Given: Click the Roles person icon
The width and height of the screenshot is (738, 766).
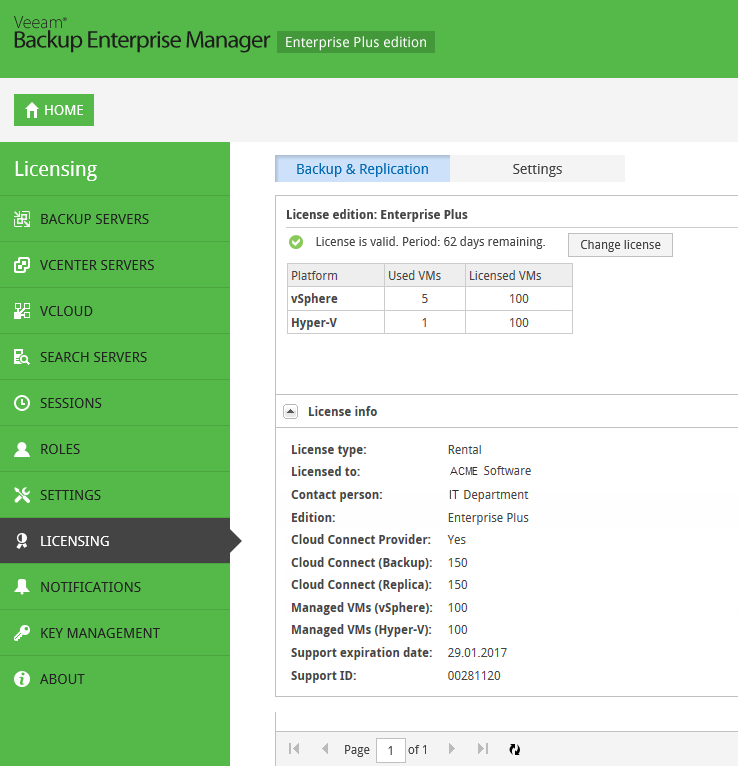Looking at the screenshot, I should tap(22, 449).
